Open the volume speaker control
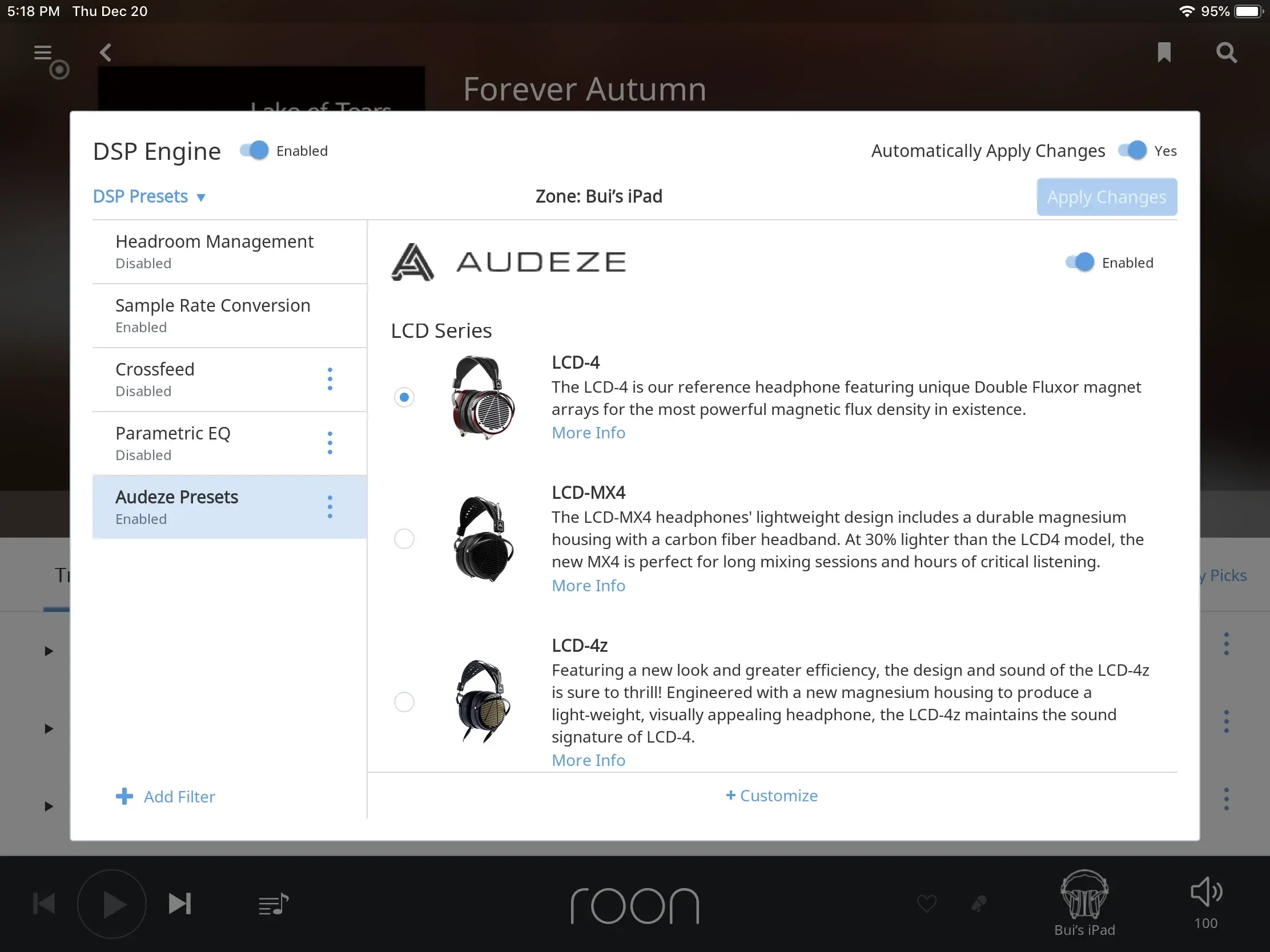The width and height of the screenshot is (1270, 952). click(x=1205, y=892)
